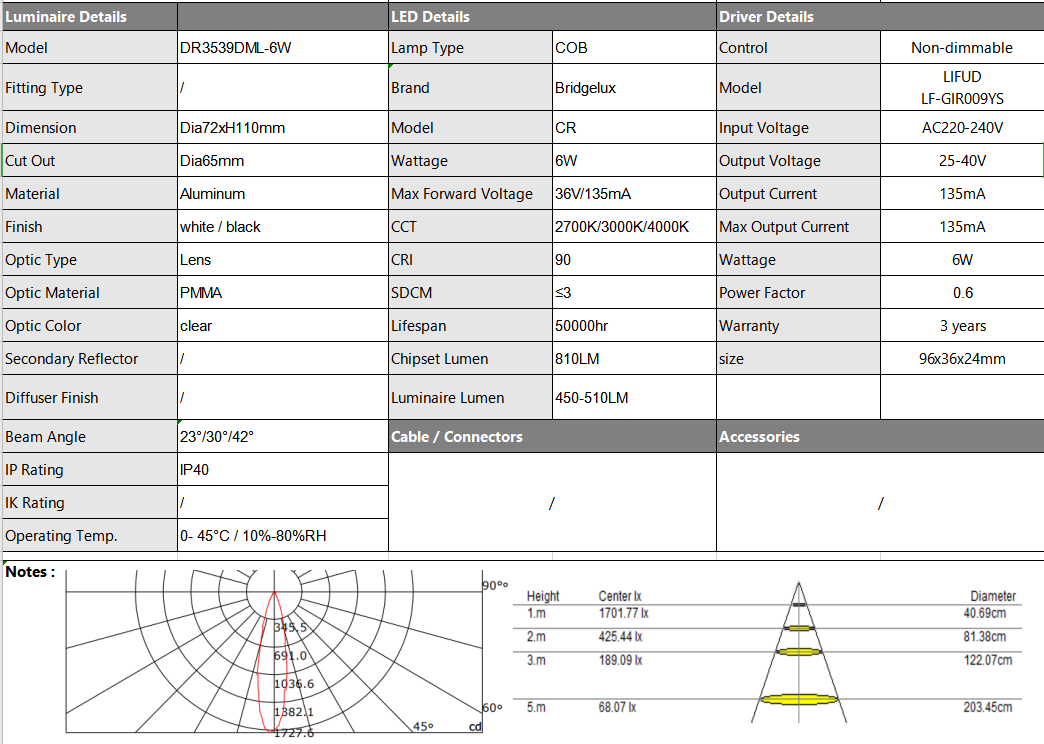
Task: Click the Output Current label cell
Action: (798, 194)
